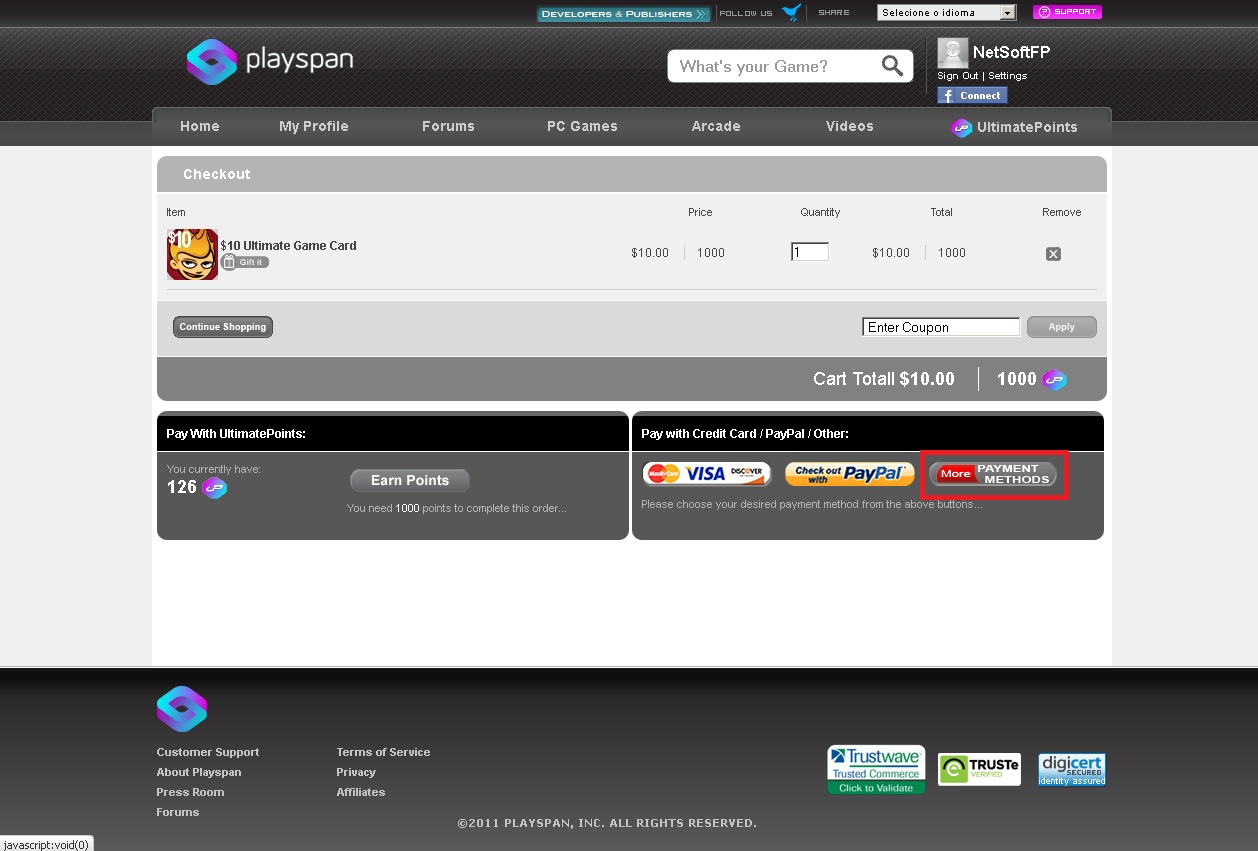1258x851 pixels.
Task: Click the $10 Ultimate Game Card thumbnail
Action: click(192, 254)
